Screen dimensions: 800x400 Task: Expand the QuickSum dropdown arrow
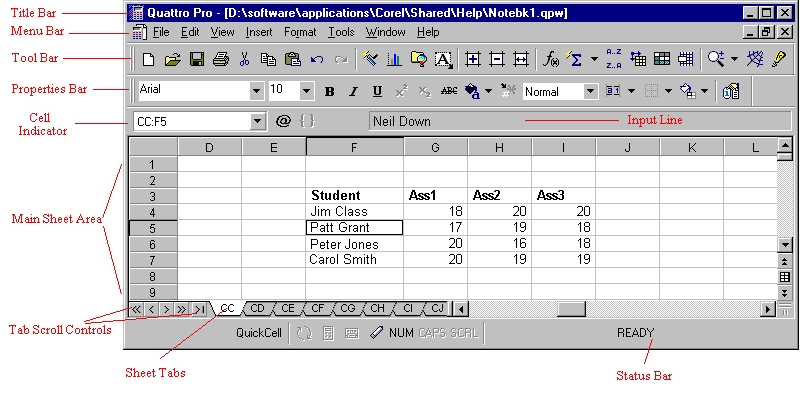(x=594, y=60)
